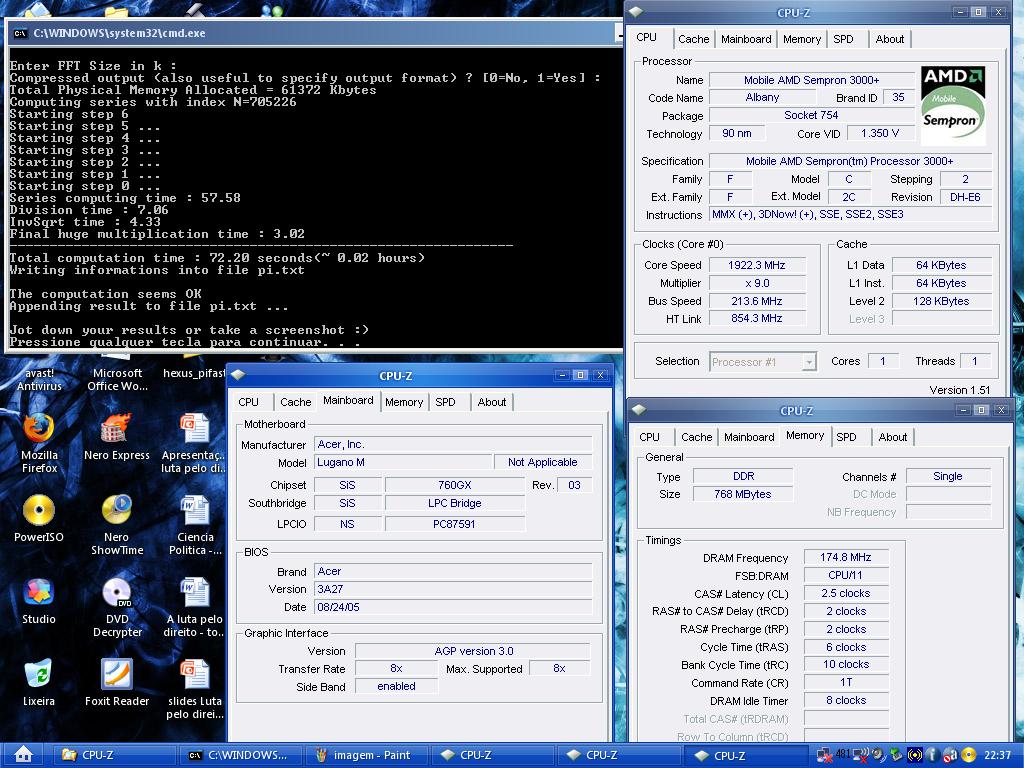This screenshot has width=1024, height=768.
Task: Open Memory tab in the Mainboard CPU-Z window
Action: click(x=404, y=402)
